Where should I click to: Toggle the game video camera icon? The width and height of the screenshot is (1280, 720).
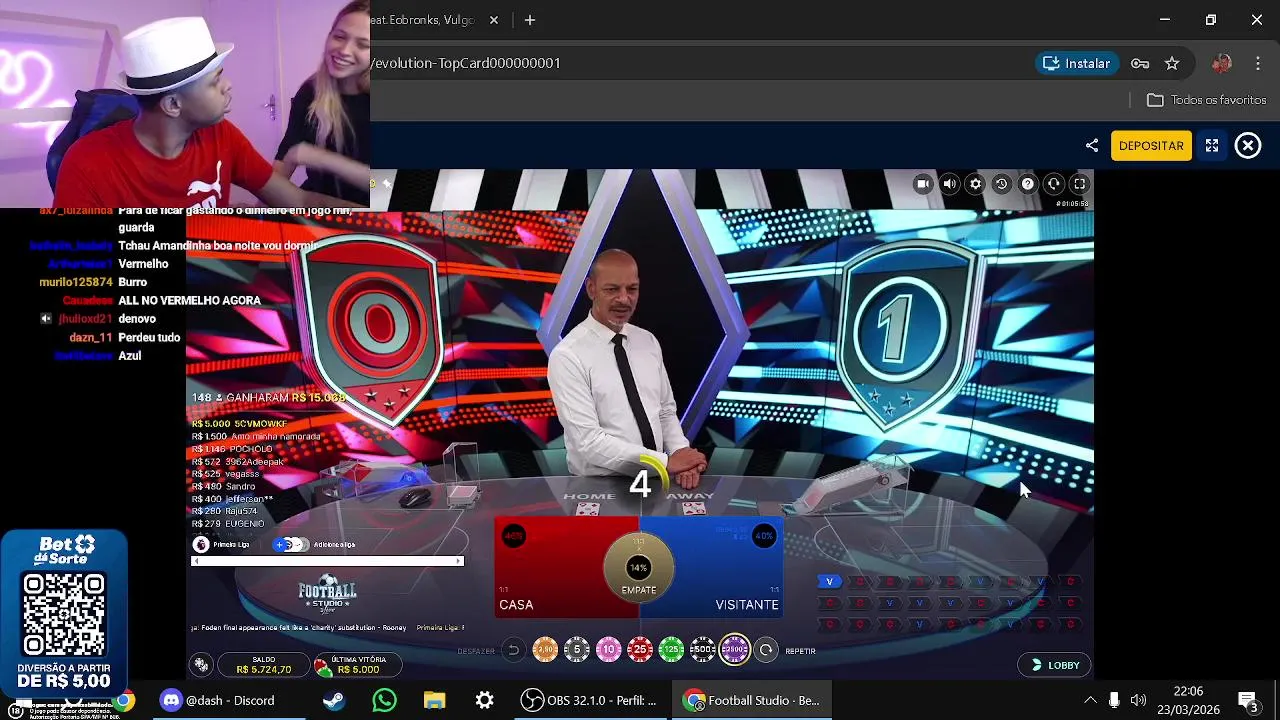(923, 184)
